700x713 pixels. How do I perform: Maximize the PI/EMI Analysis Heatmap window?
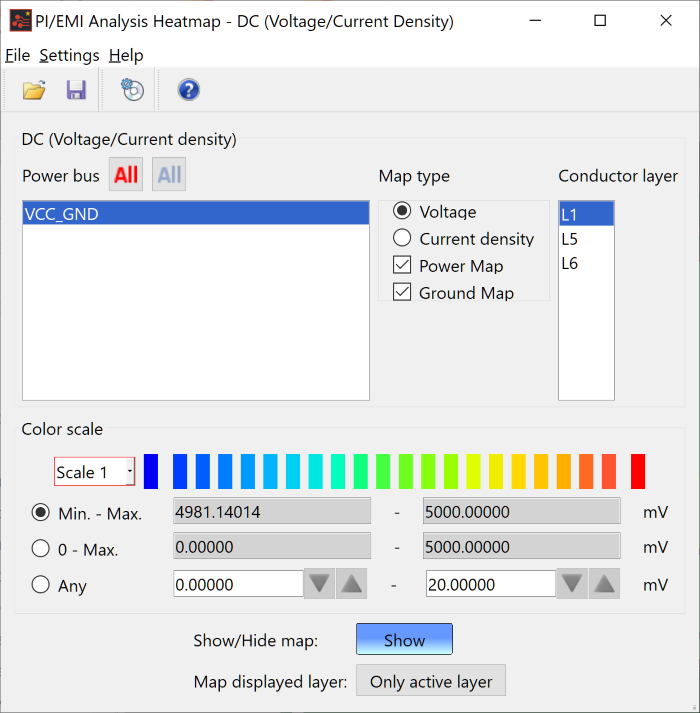tap(600, 20)
